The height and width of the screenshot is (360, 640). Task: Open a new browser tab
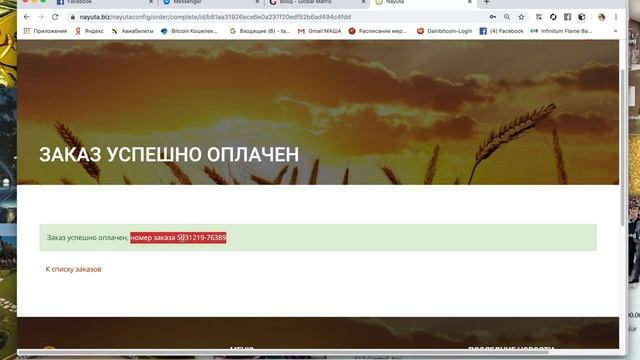coord(487,2)
